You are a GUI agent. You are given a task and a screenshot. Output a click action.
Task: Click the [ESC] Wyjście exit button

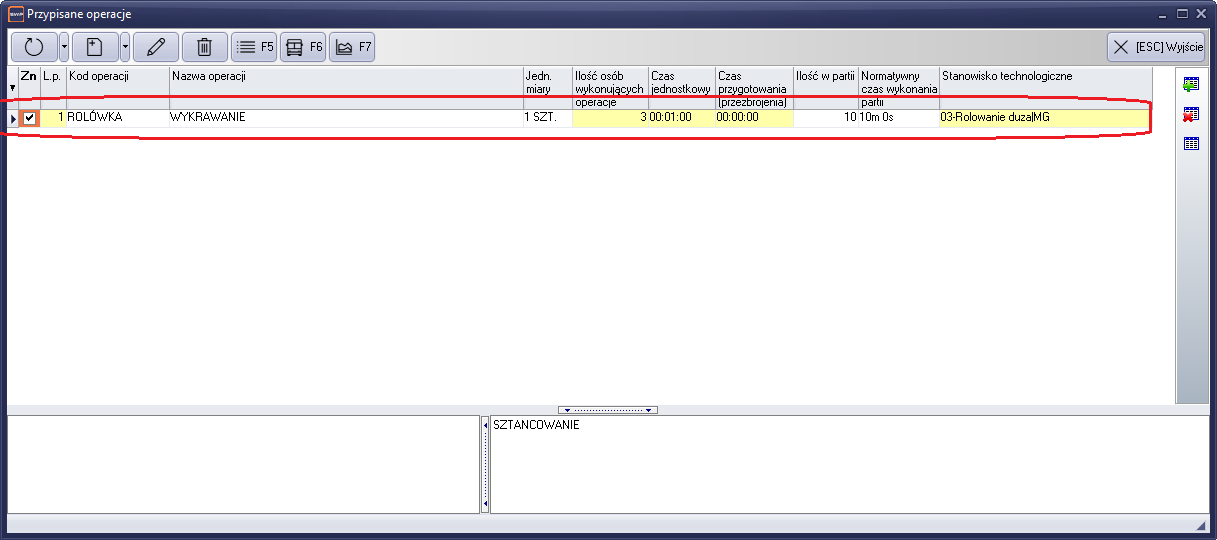pyautogui.click(x=1155, y=47)
